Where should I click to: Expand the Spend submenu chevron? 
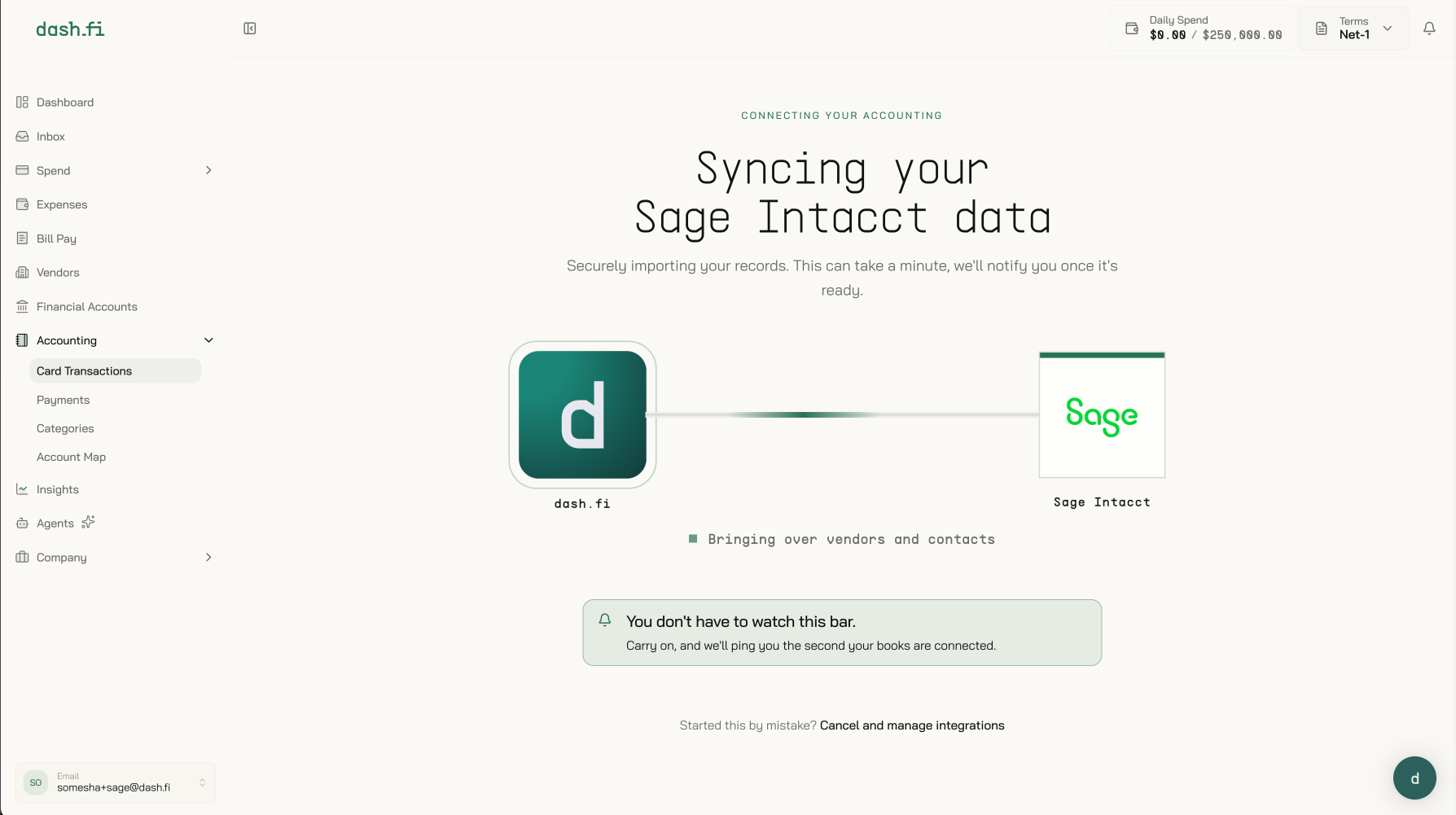coord(208,170)
